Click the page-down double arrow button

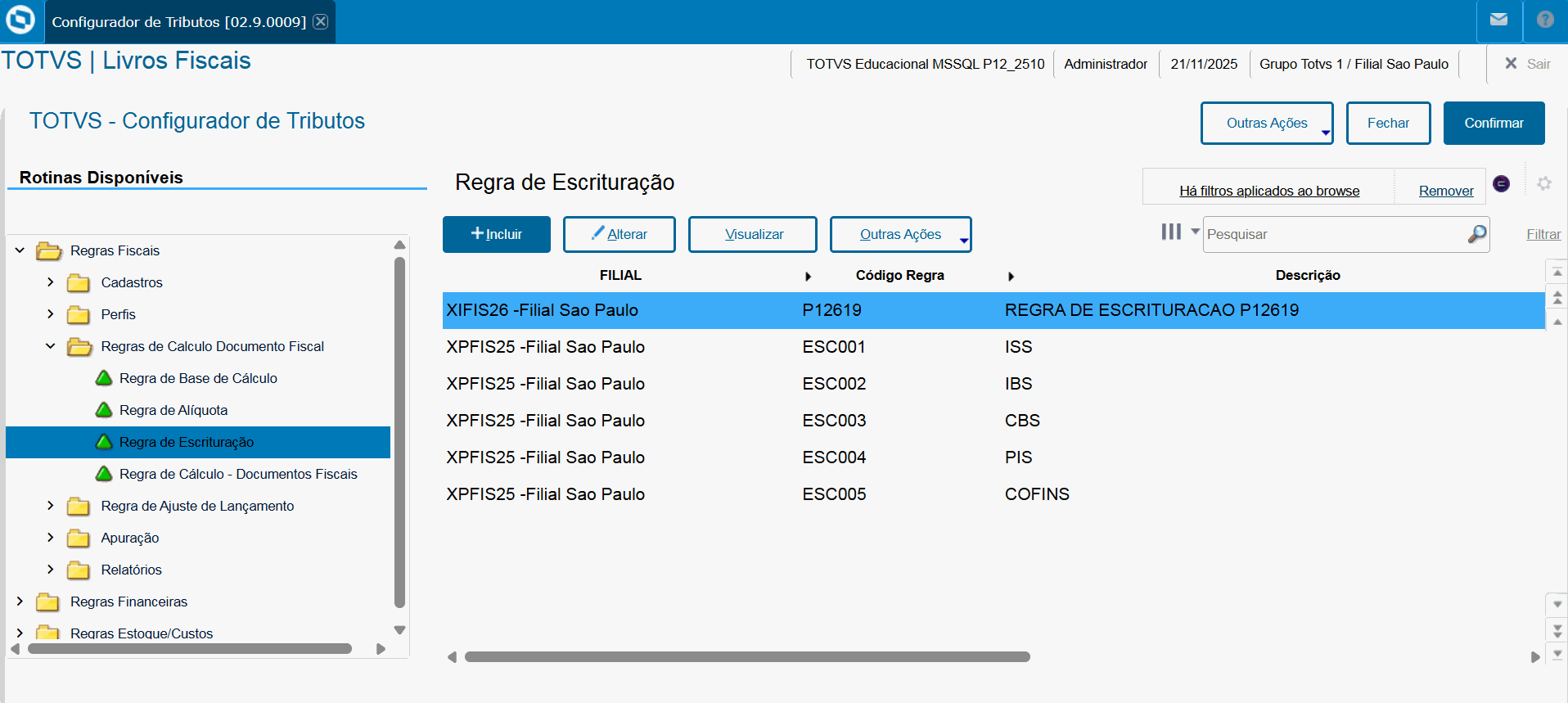tap(1557, 630)
